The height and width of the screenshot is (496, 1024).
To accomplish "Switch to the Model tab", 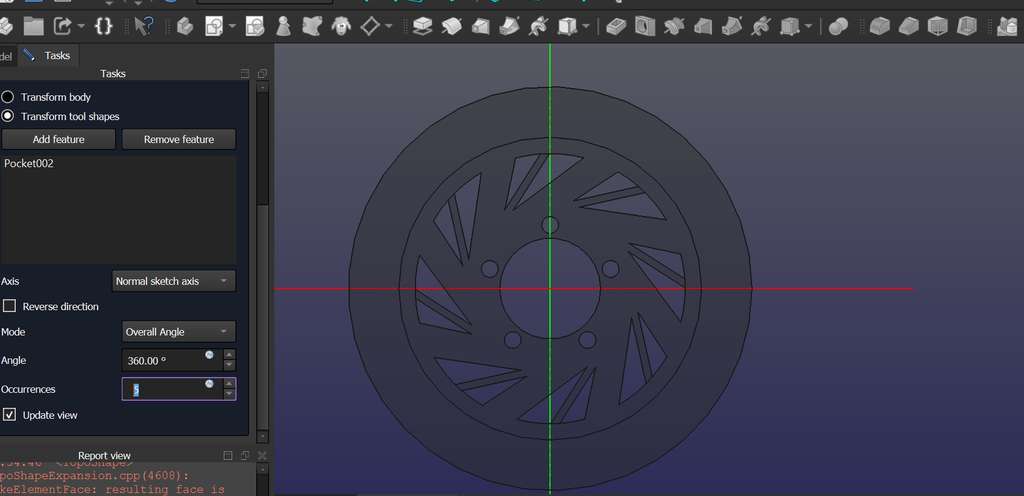I will 7,57.
